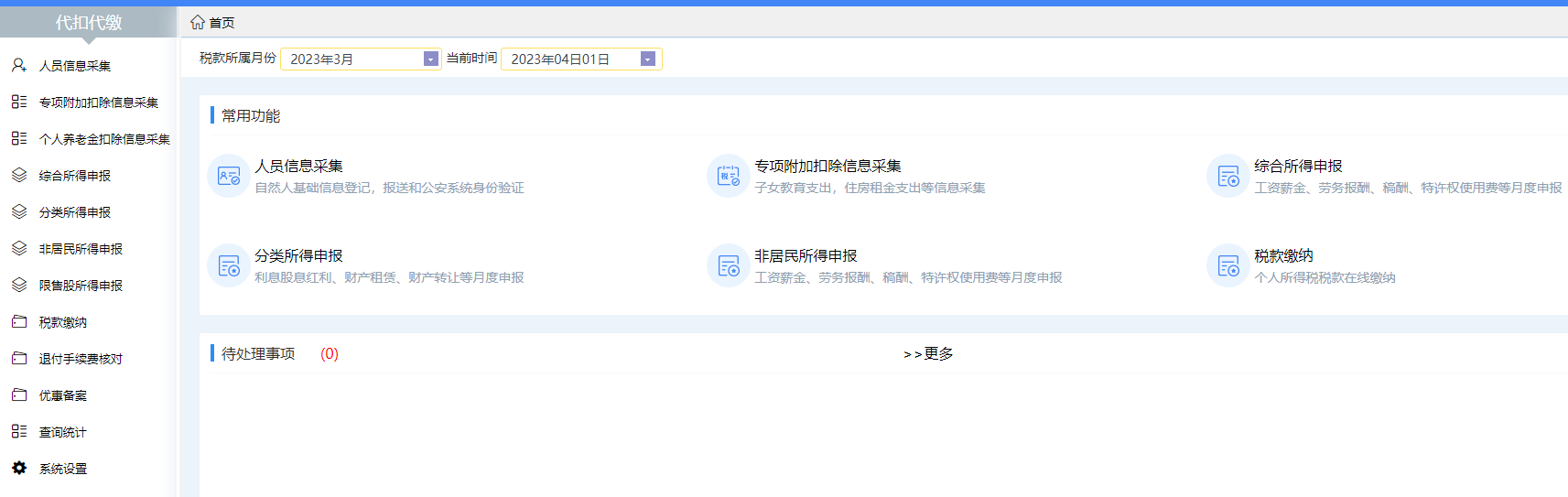Click the 2023年04月01日 date field
The width and height of the screenshot is (1568, 497).
pos(581,59)
